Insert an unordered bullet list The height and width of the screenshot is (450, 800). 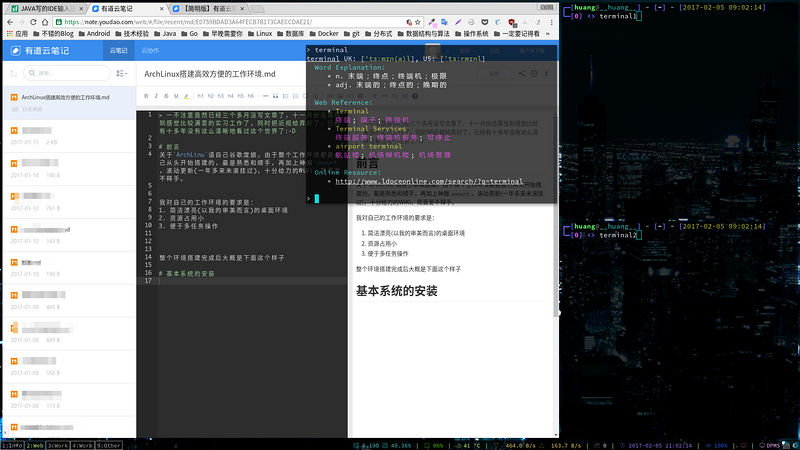pos(286,96)
